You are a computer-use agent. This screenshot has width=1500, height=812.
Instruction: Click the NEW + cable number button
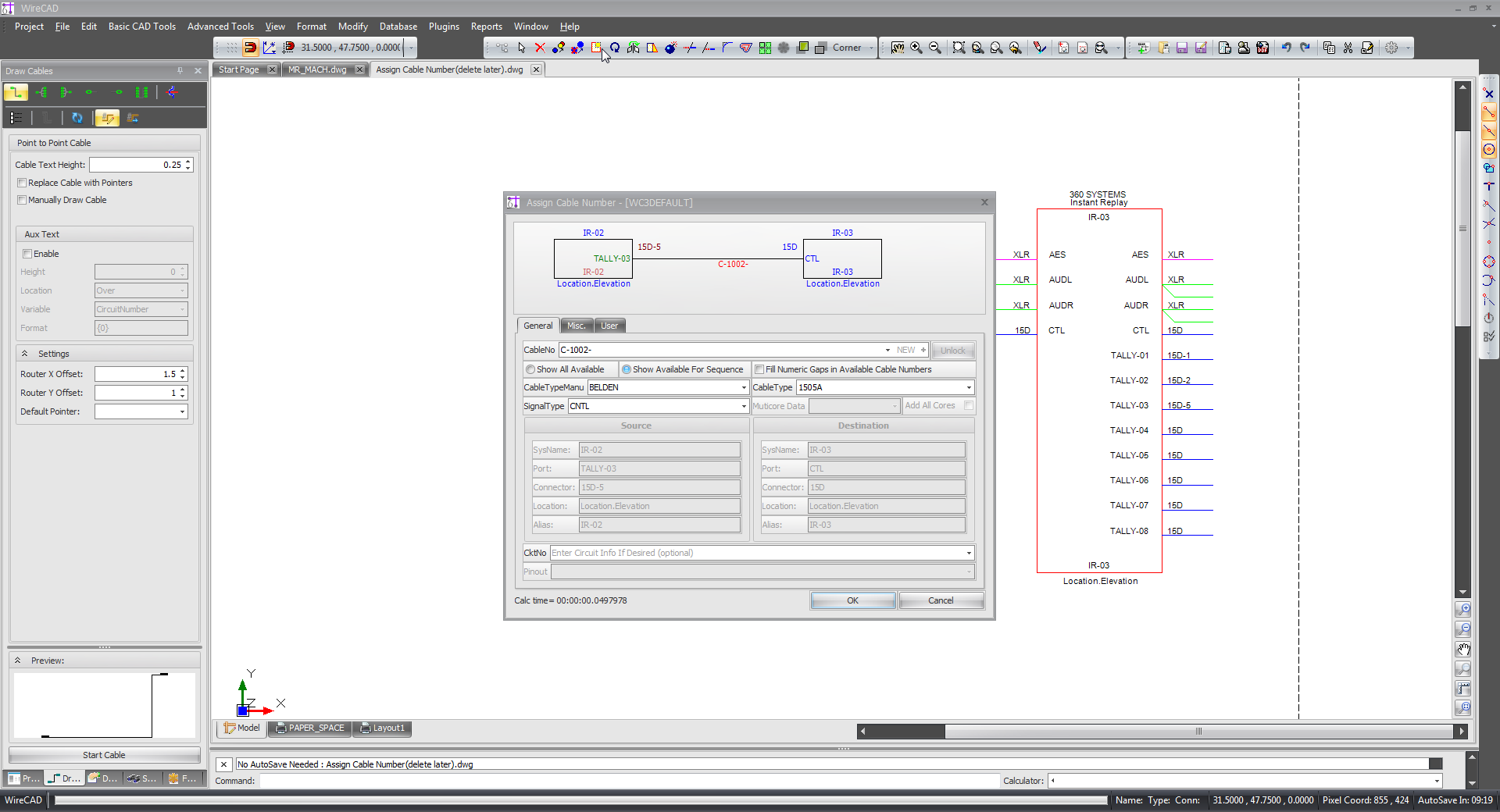911,350
